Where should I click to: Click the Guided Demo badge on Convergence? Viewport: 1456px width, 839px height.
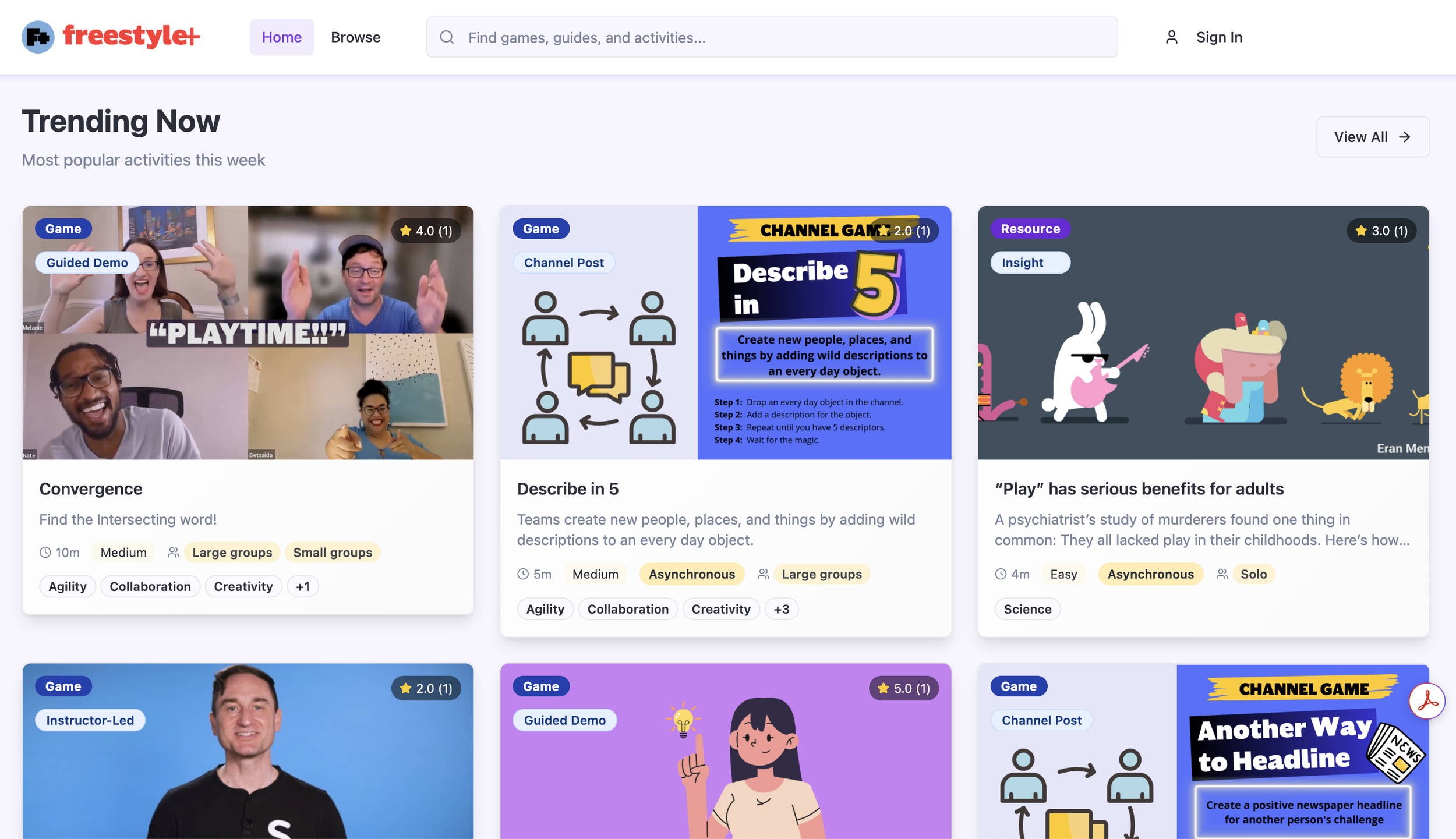pos(87,263)
